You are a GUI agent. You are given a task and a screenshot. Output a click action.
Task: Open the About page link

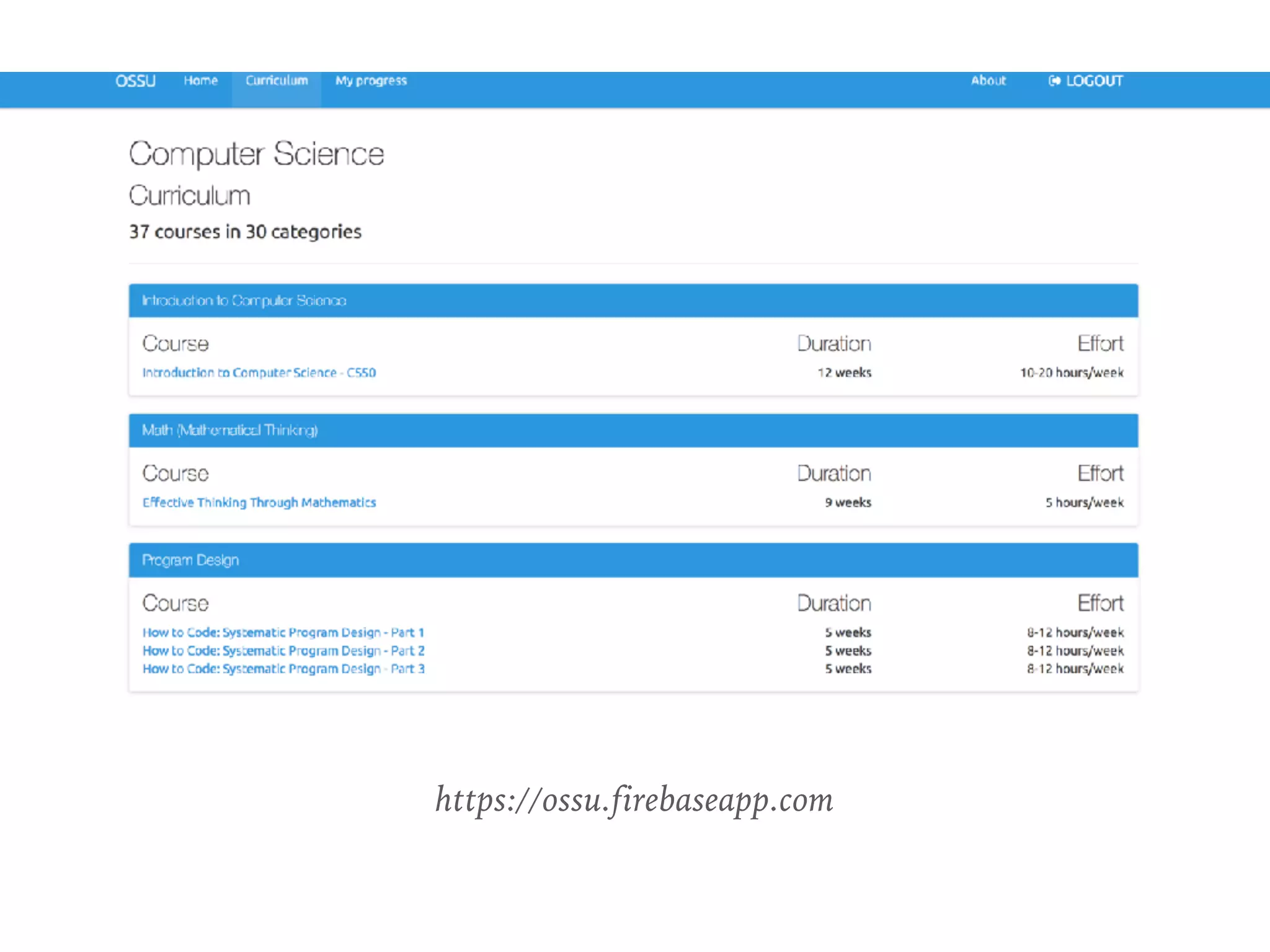click(988, 81)
